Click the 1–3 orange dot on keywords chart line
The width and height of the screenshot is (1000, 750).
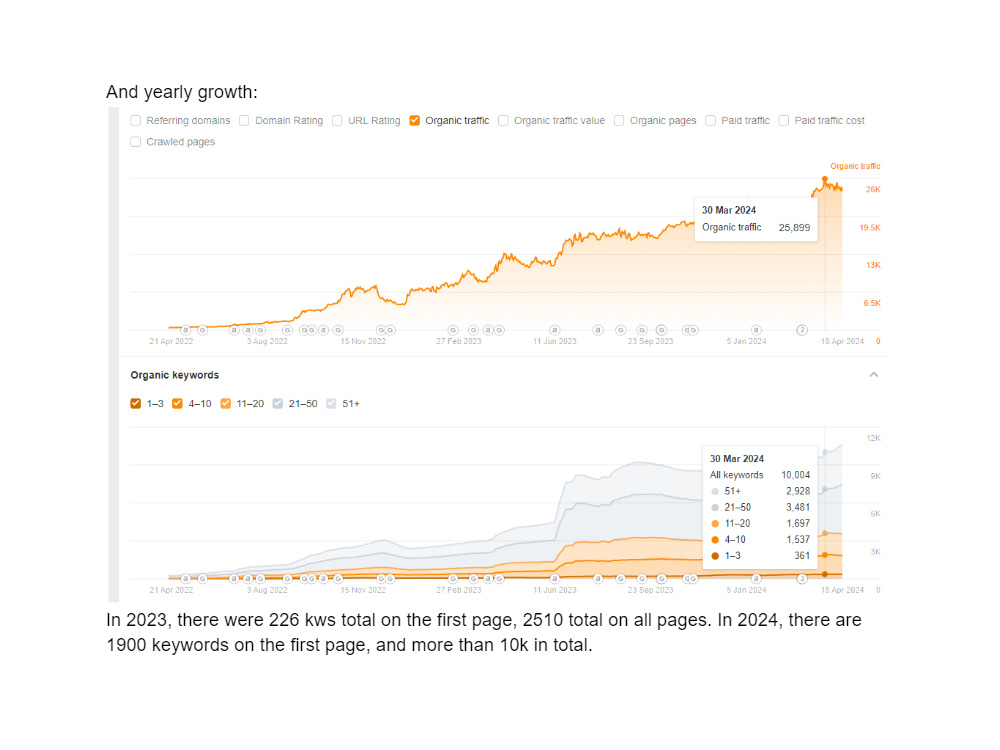point(825,574)
